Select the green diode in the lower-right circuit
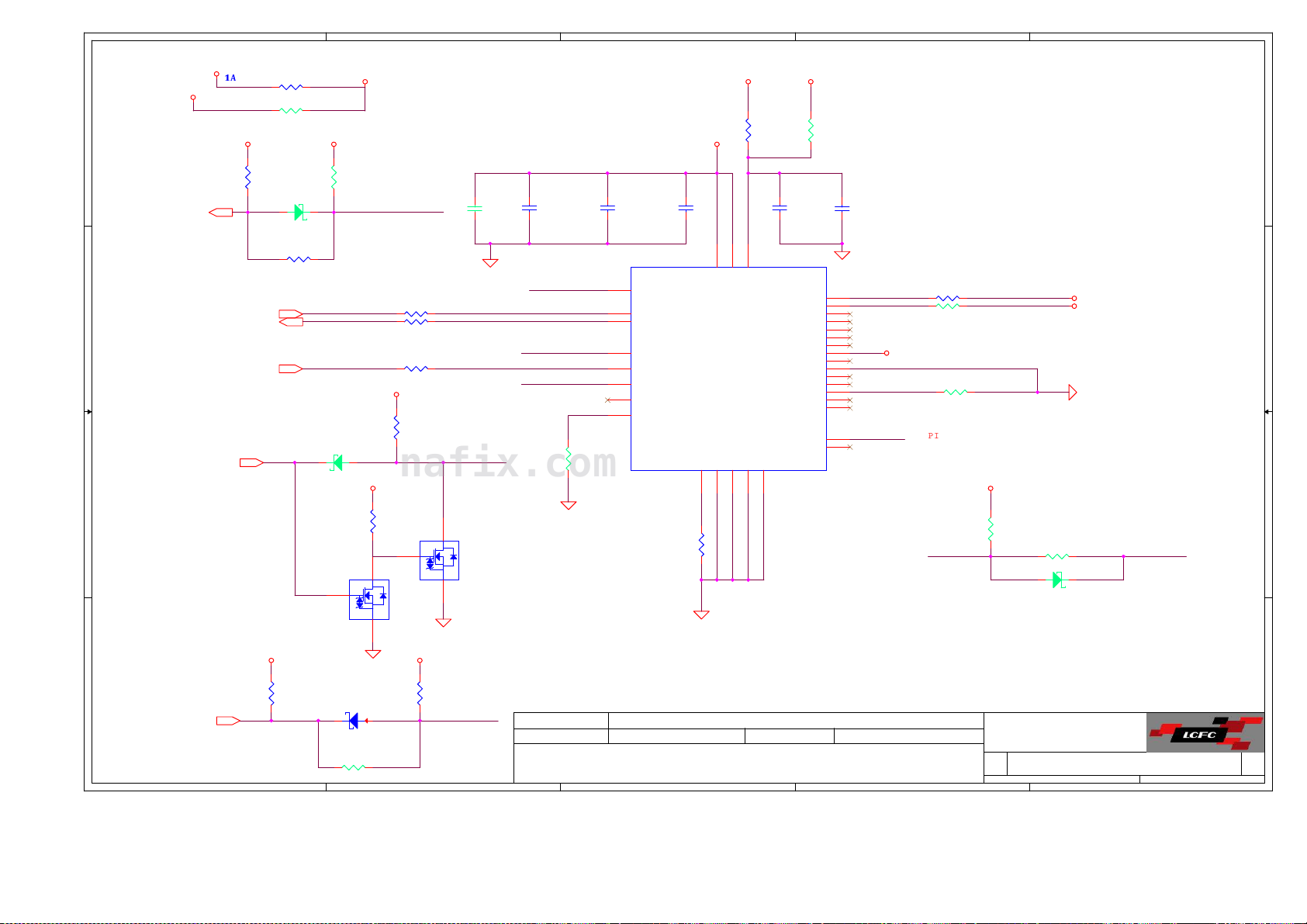 tap(1059, 580)
